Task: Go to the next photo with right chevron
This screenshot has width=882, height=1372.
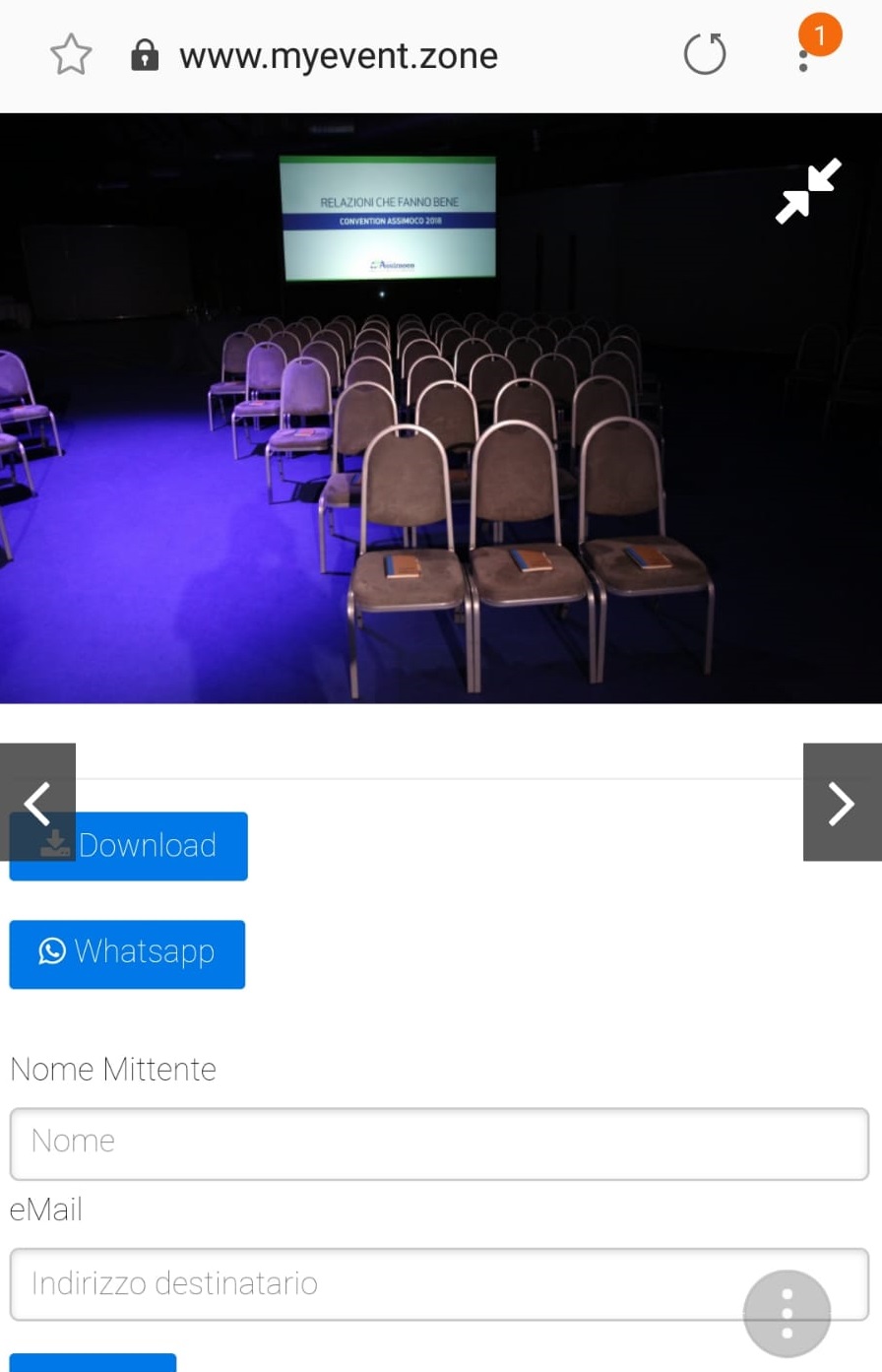Action: [843, 803]
